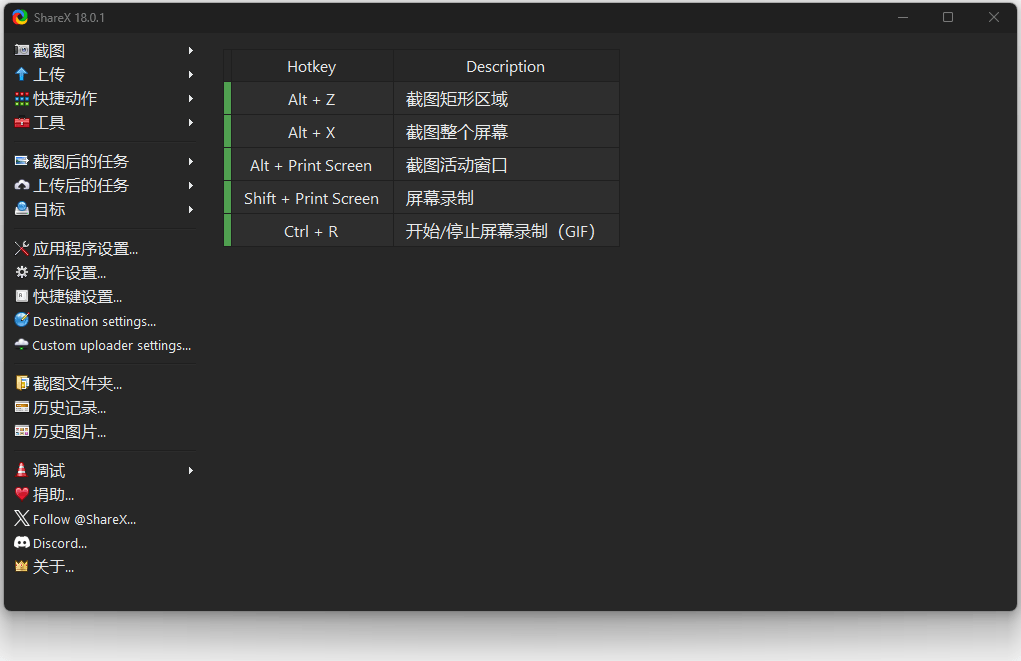Click the 截图矩形区域 description cell
Screen dimensions: 1021x661
(x=506, y=99)
